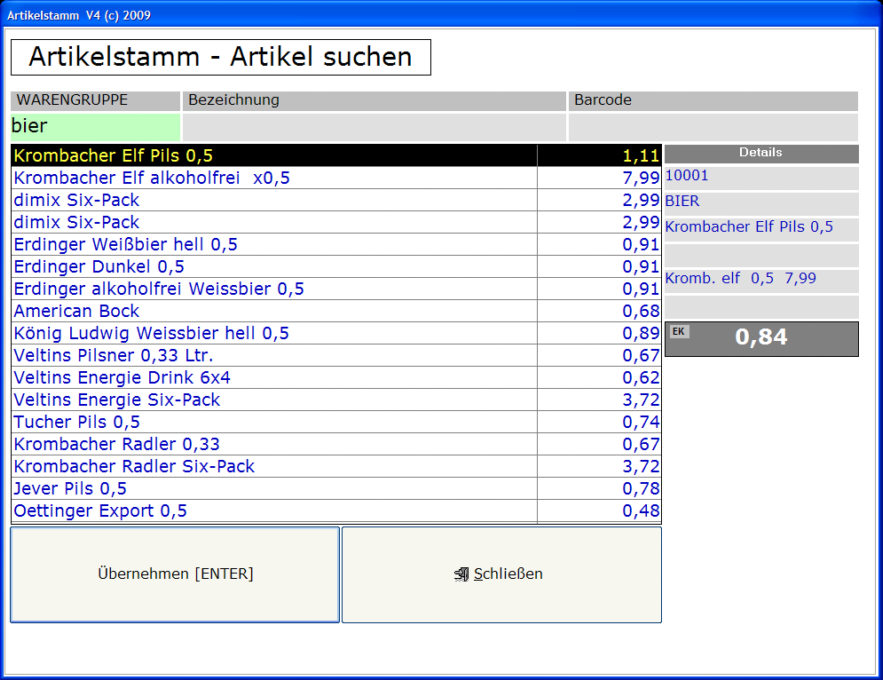Image resolution: width=883 pixels, height=680 pixels.
Task: Focus the WARENGRUPPE field containing 'bier'
Action: point(95,127)
